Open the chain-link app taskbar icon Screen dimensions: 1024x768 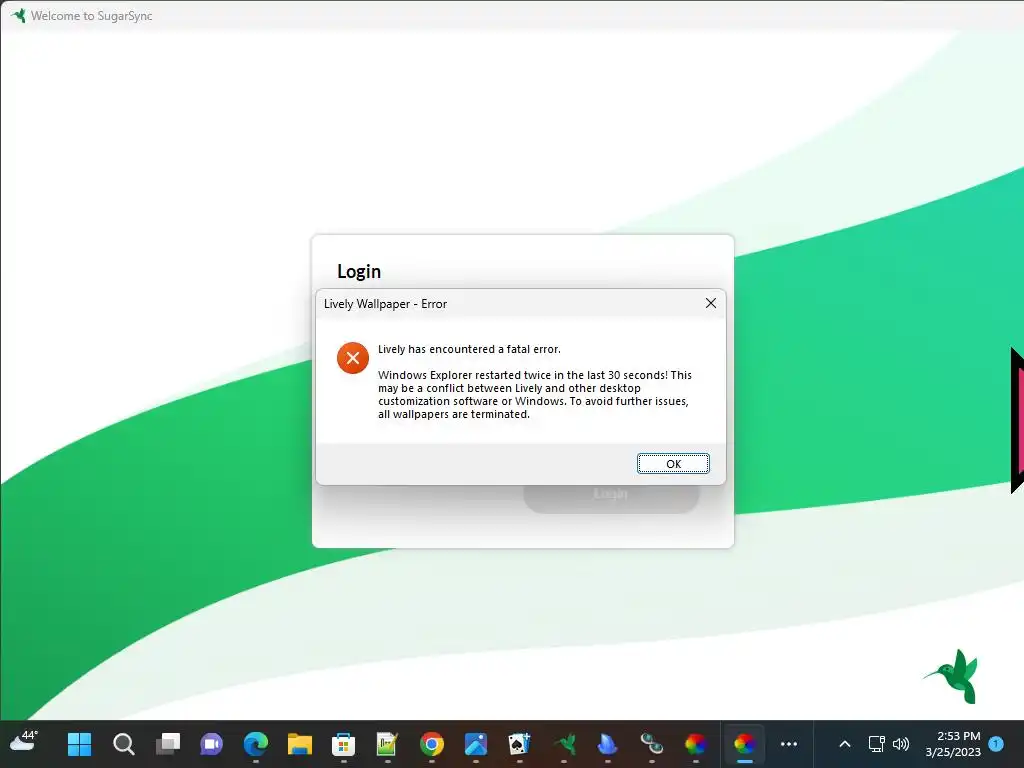(651, 744)
